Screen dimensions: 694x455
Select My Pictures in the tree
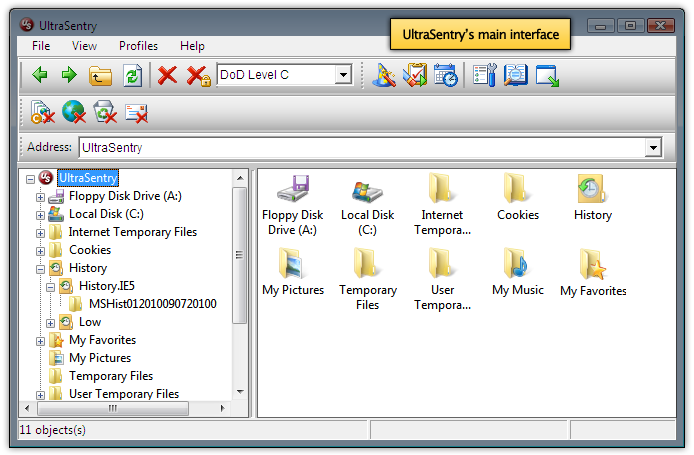[100, 358]
